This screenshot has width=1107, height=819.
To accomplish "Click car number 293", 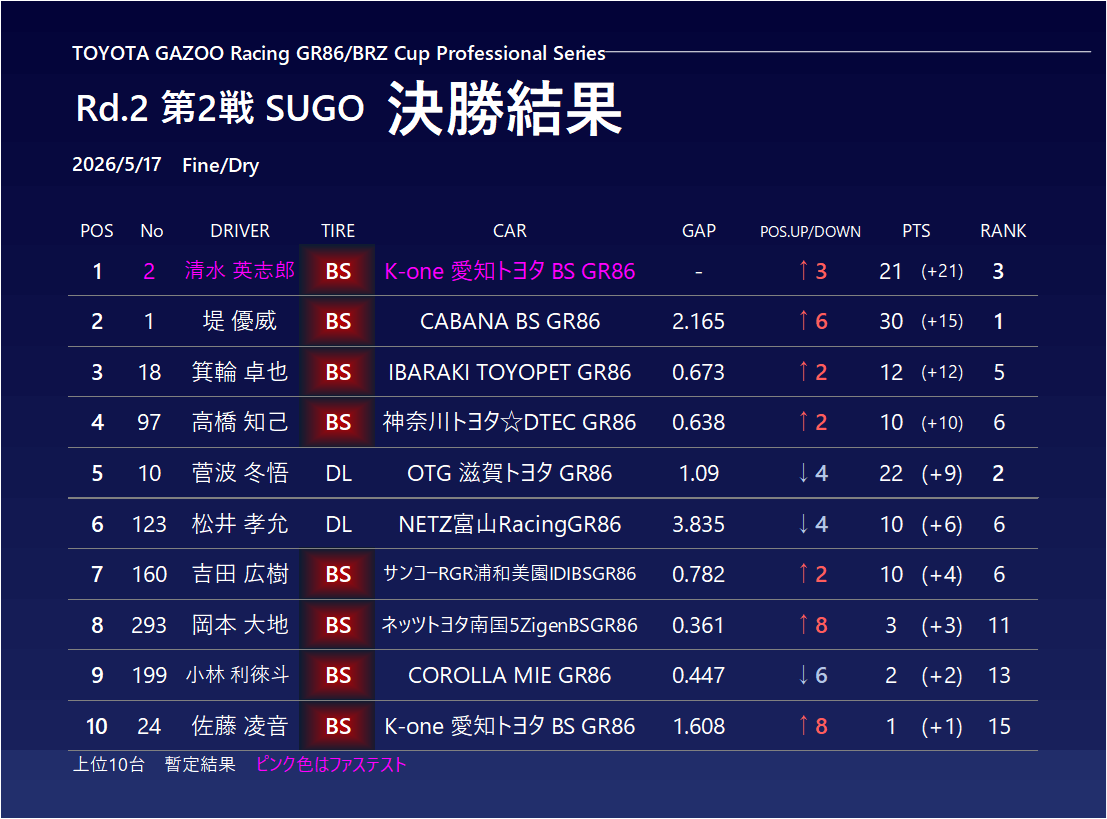I will [149, 625].
